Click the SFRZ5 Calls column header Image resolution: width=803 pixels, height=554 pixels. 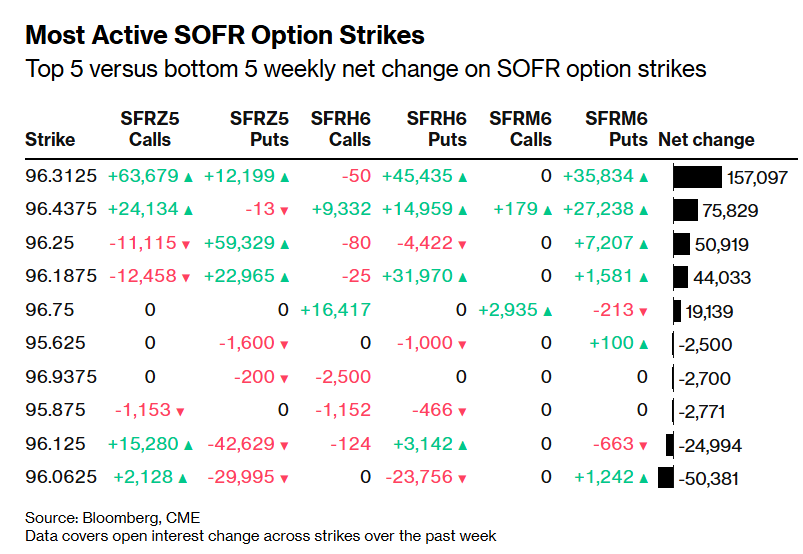point(150,129)
